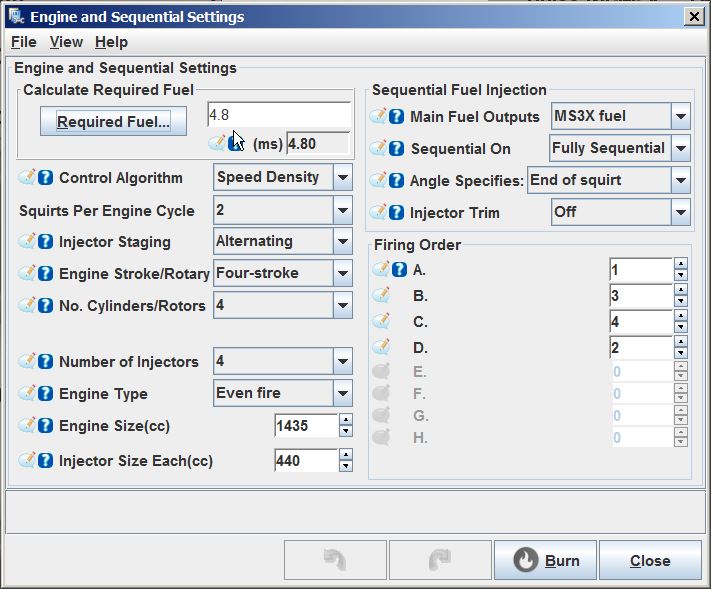Click help icon for Engine Size(cc)

click(x=45, y=426)
